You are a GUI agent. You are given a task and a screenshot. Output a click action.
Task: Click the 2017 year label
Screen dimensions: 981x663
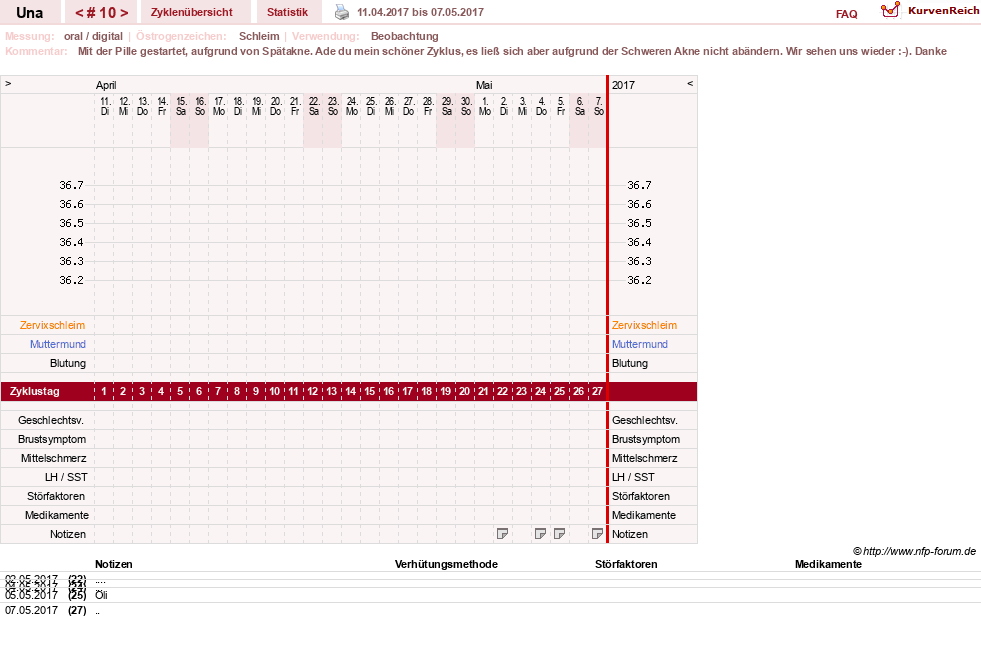pyautogui.click(x=623, y=85)
